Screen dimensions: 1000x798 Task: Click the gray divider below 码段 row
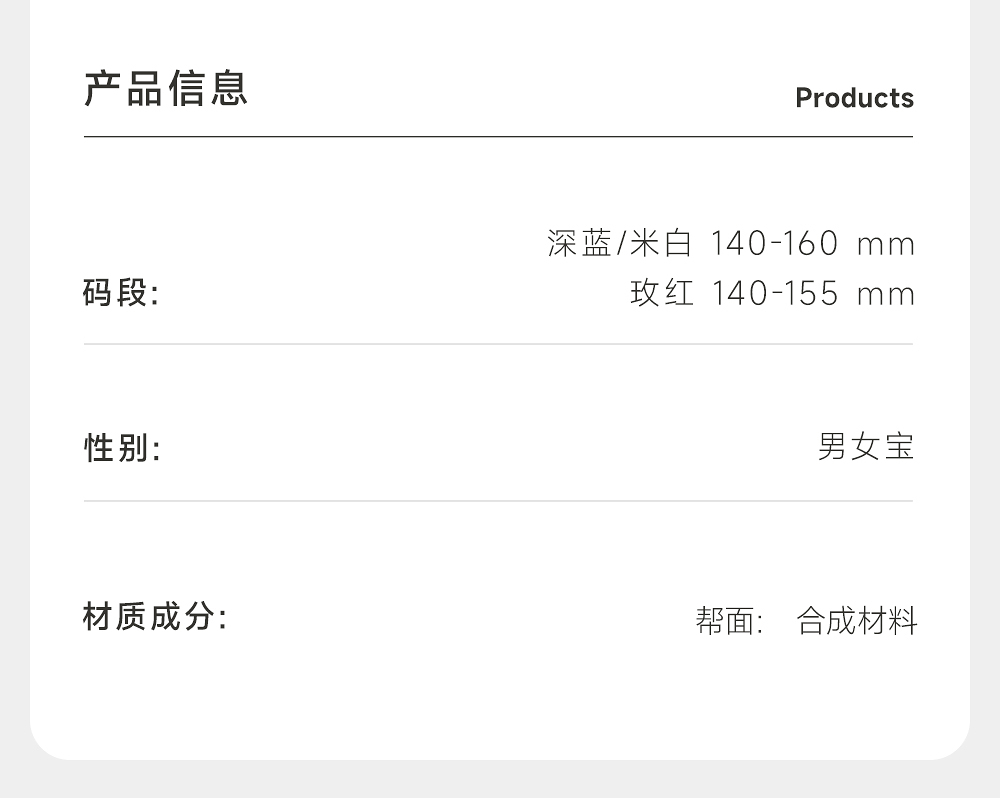click(x=498, y=344)
